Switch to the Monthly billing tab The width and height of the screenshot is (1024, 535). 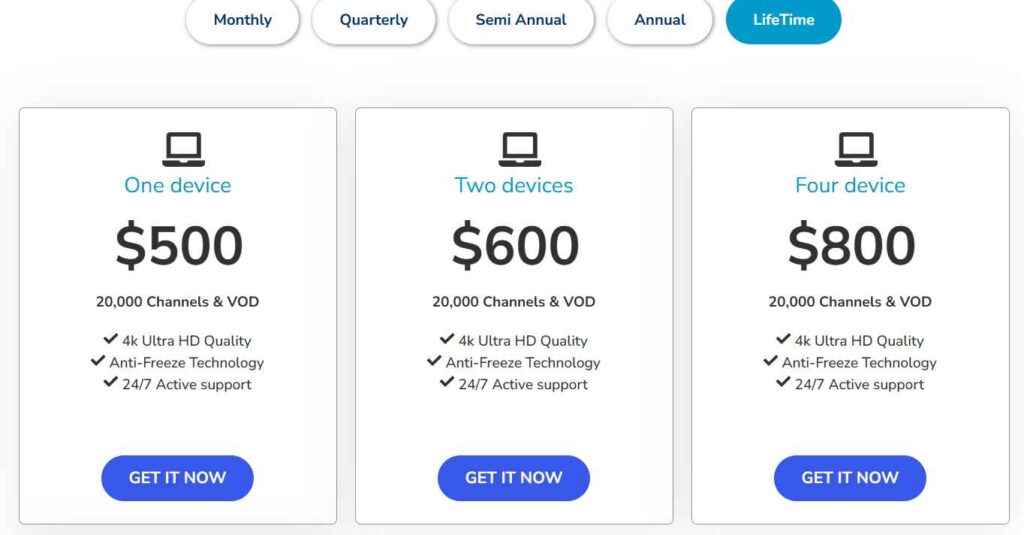tap(242, 20)
